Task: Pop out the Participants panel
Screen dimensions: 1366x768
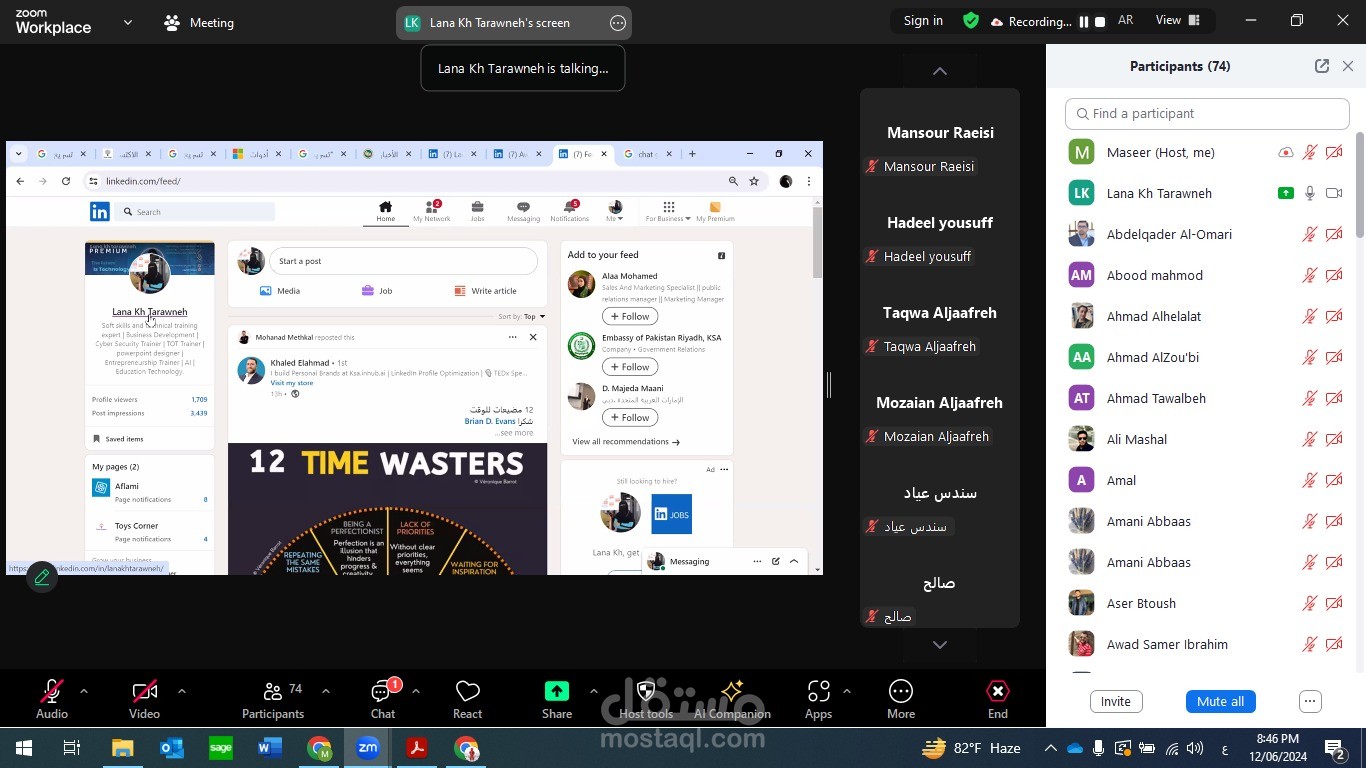Action: tap(1322, 66)
